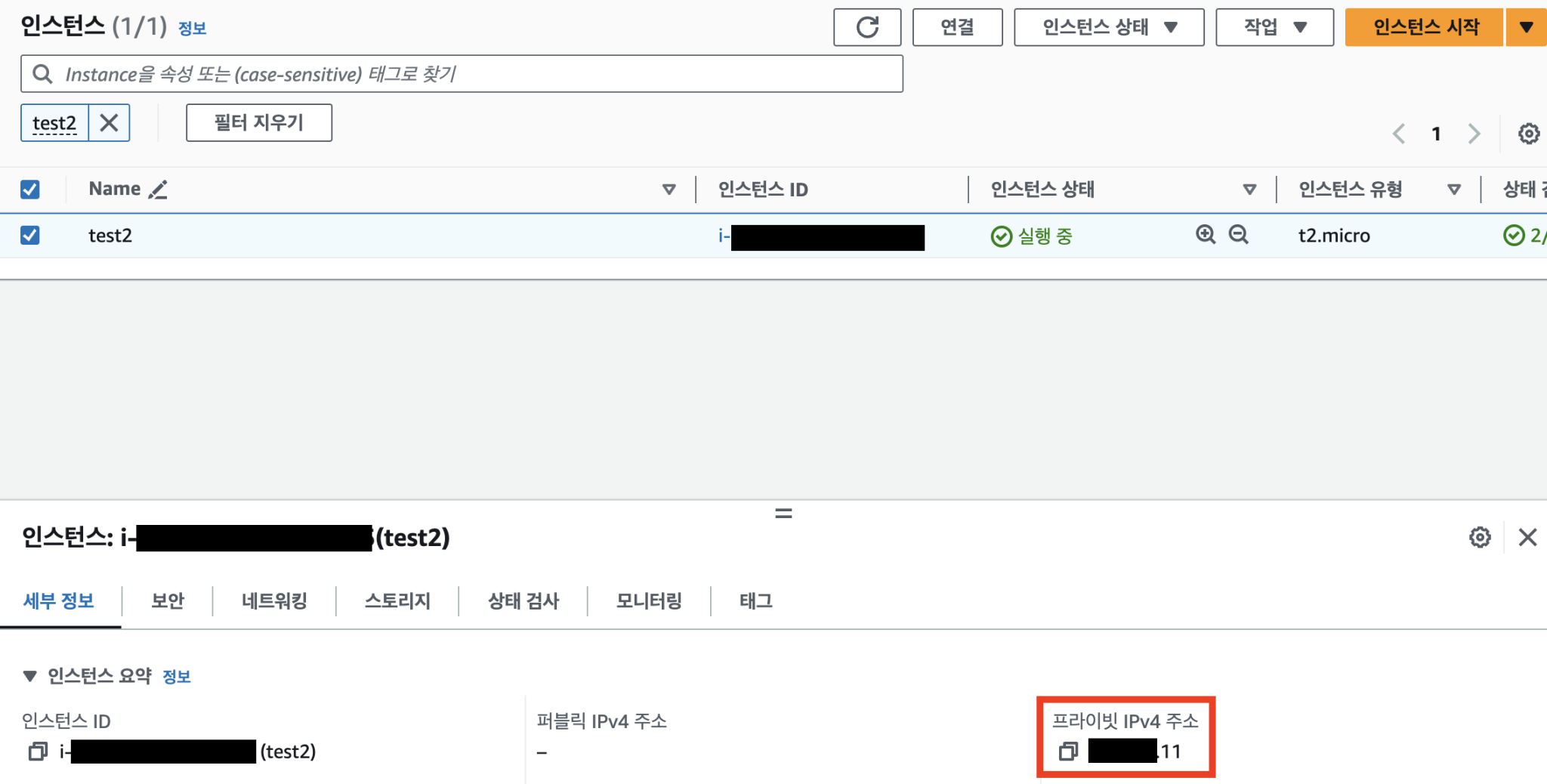Uncheck the select-all instances checkbox
This screenshot has height=784, width=1547.
click(x=30, y=189)
